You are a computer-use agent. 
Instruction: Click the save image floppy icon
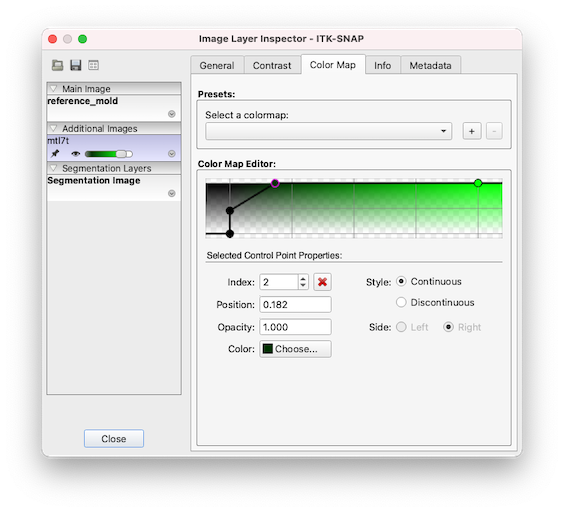click(76, 65)
